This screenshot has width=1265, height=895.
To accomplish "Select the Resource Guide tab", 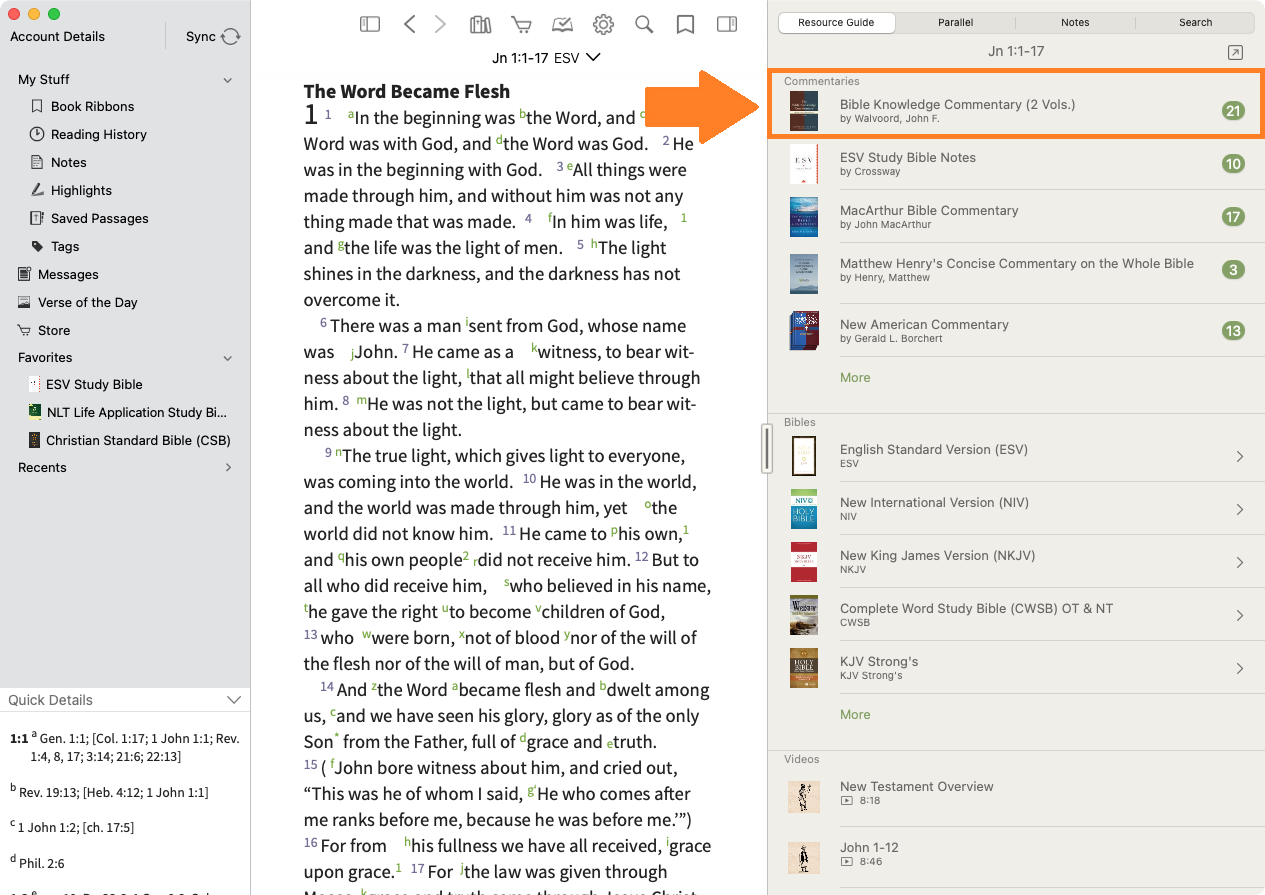I will [x=836, y=22].
